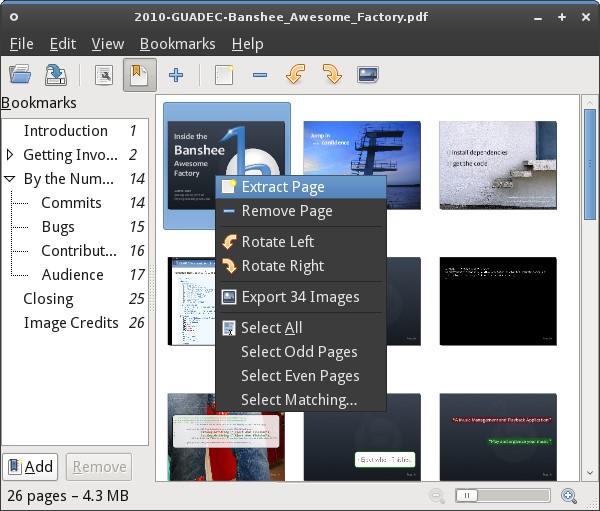Image resolution: width=600 pixels, height=511 pixels.
Task: Open the document properties toolbar icon
Action: click(x=104, y=75)
